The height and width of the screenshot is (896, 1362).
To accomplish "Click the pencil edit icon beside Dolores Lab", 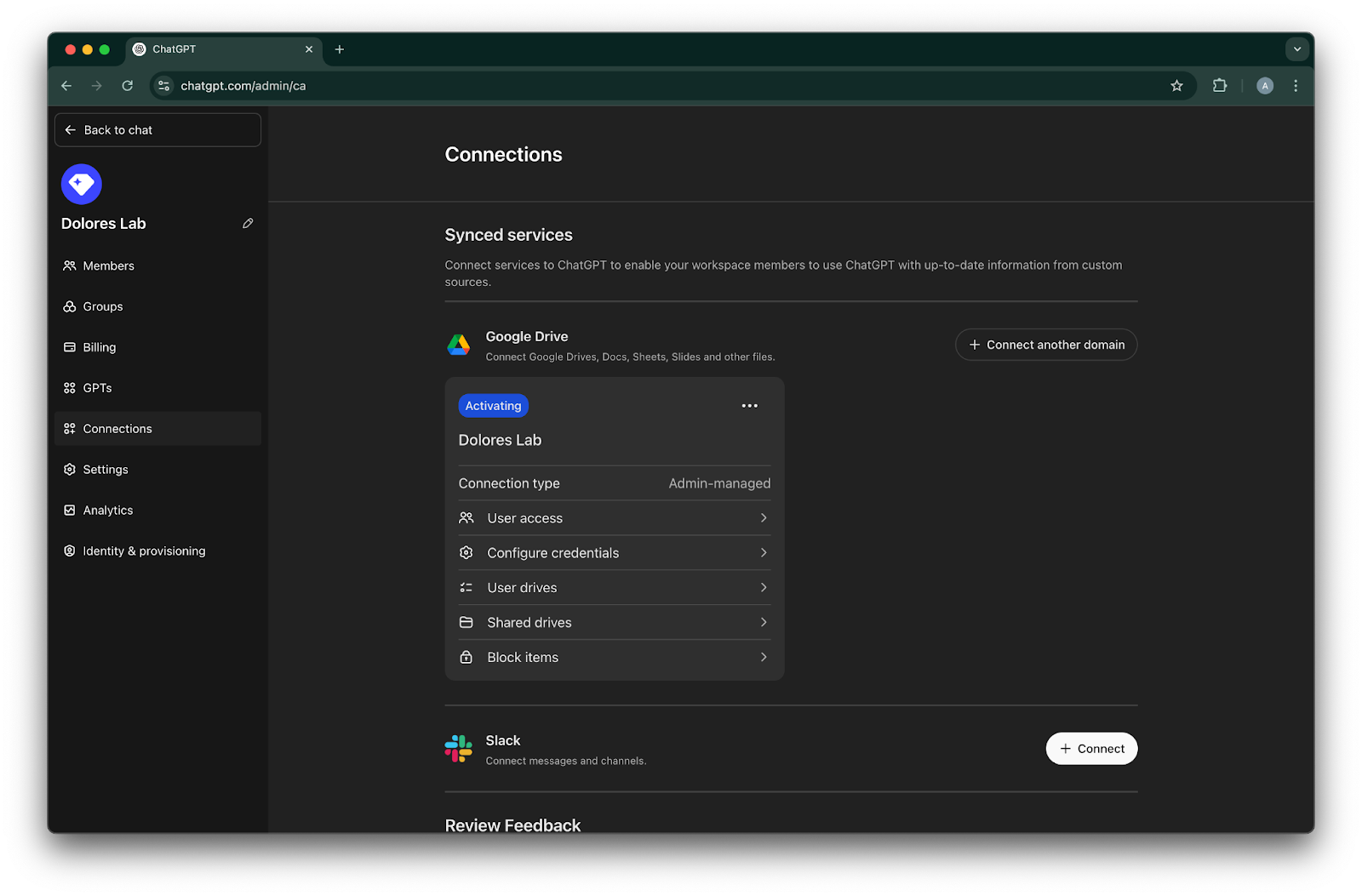I will pos(248,224).
